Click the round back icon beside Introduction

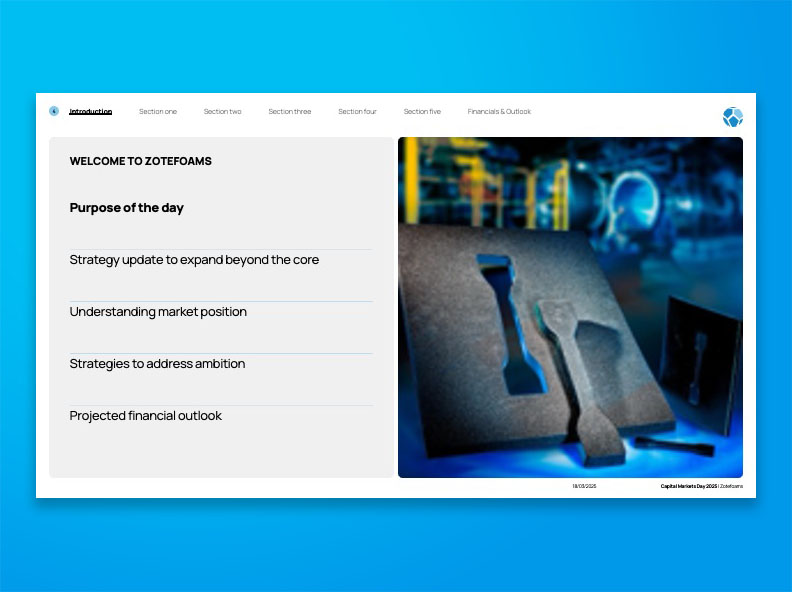coord(54,111)
